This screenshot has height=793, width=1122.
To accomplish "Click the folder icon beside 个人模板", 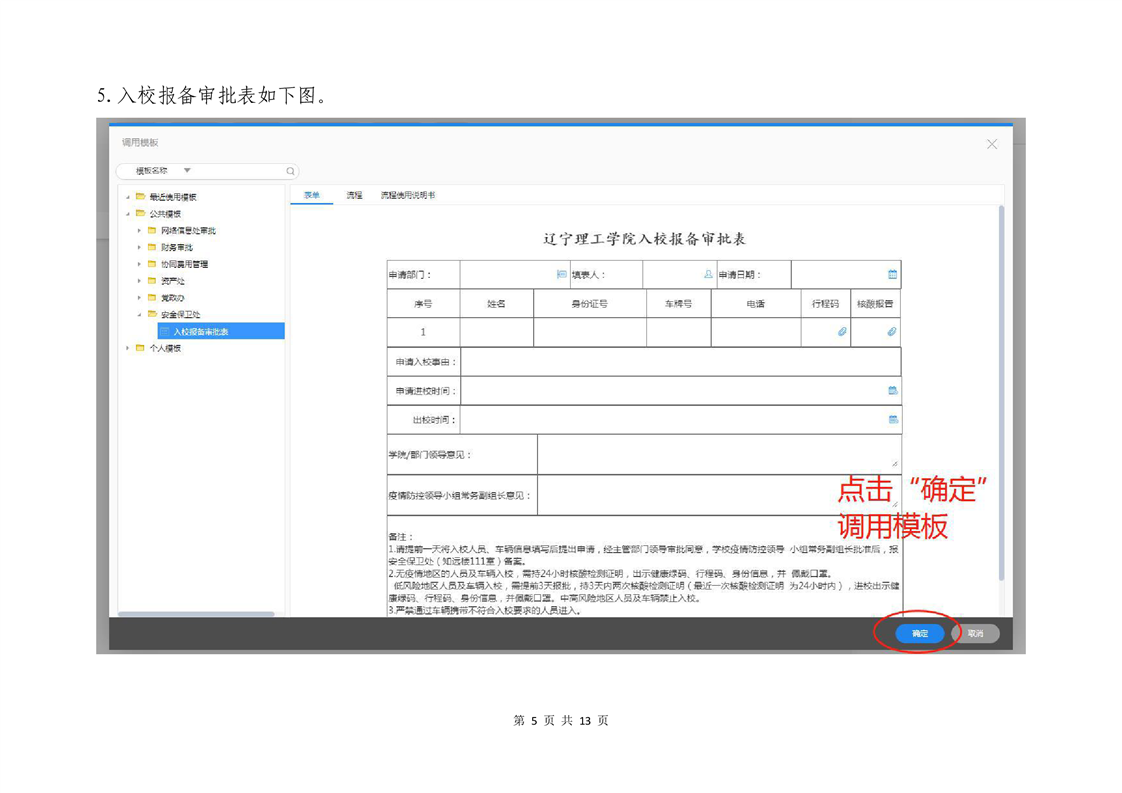I will click(x=141, y=348).
